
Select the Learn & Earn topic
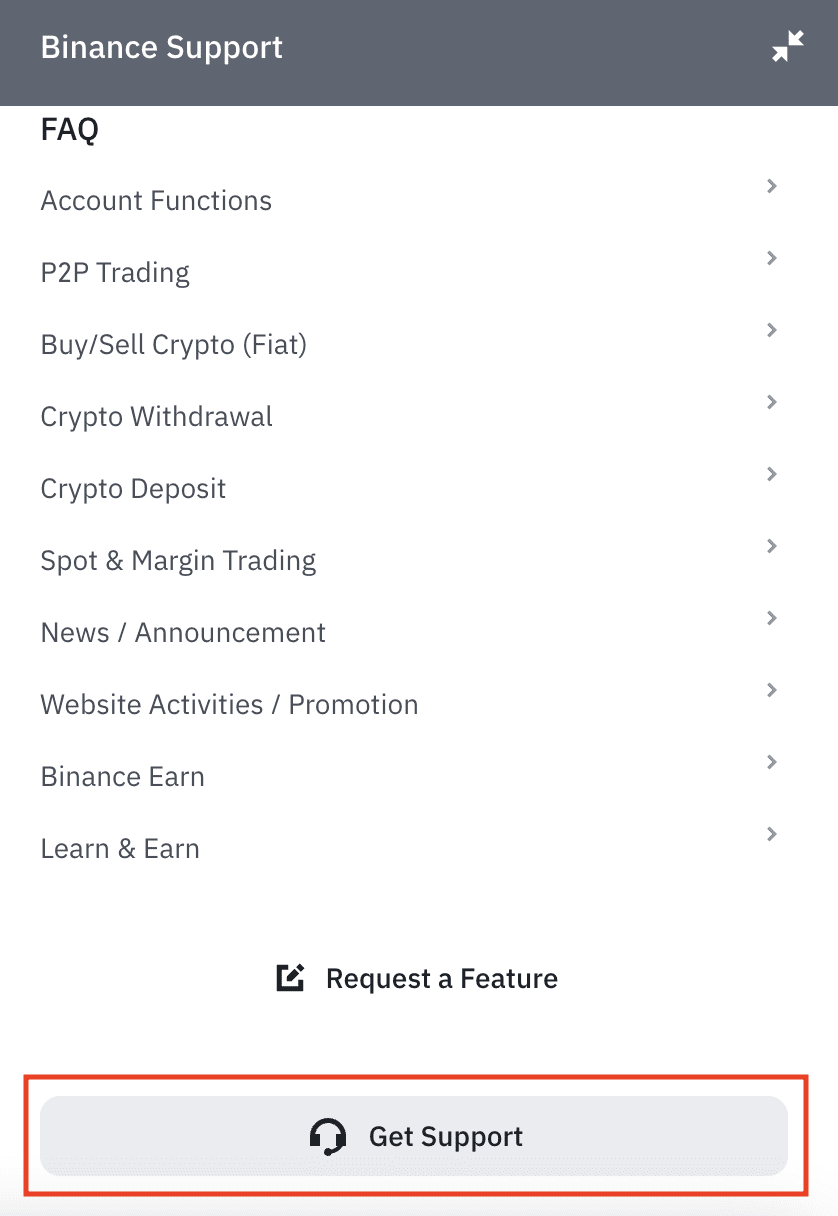click(x=120, y=849)
